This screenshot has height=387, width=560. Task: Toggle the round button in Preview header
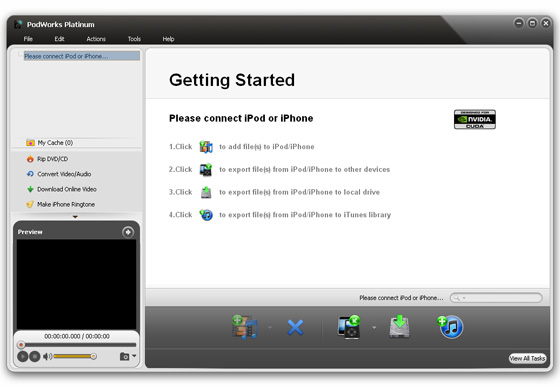pos(128,232)
